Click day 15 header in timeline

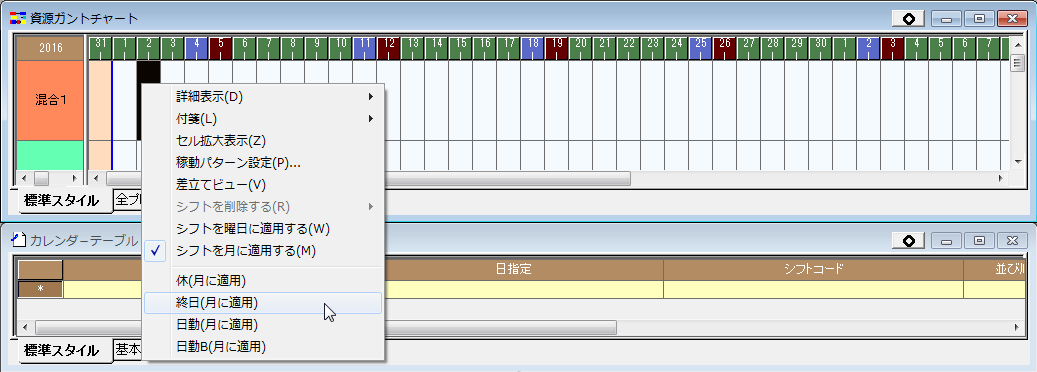[x=460, y=48]
